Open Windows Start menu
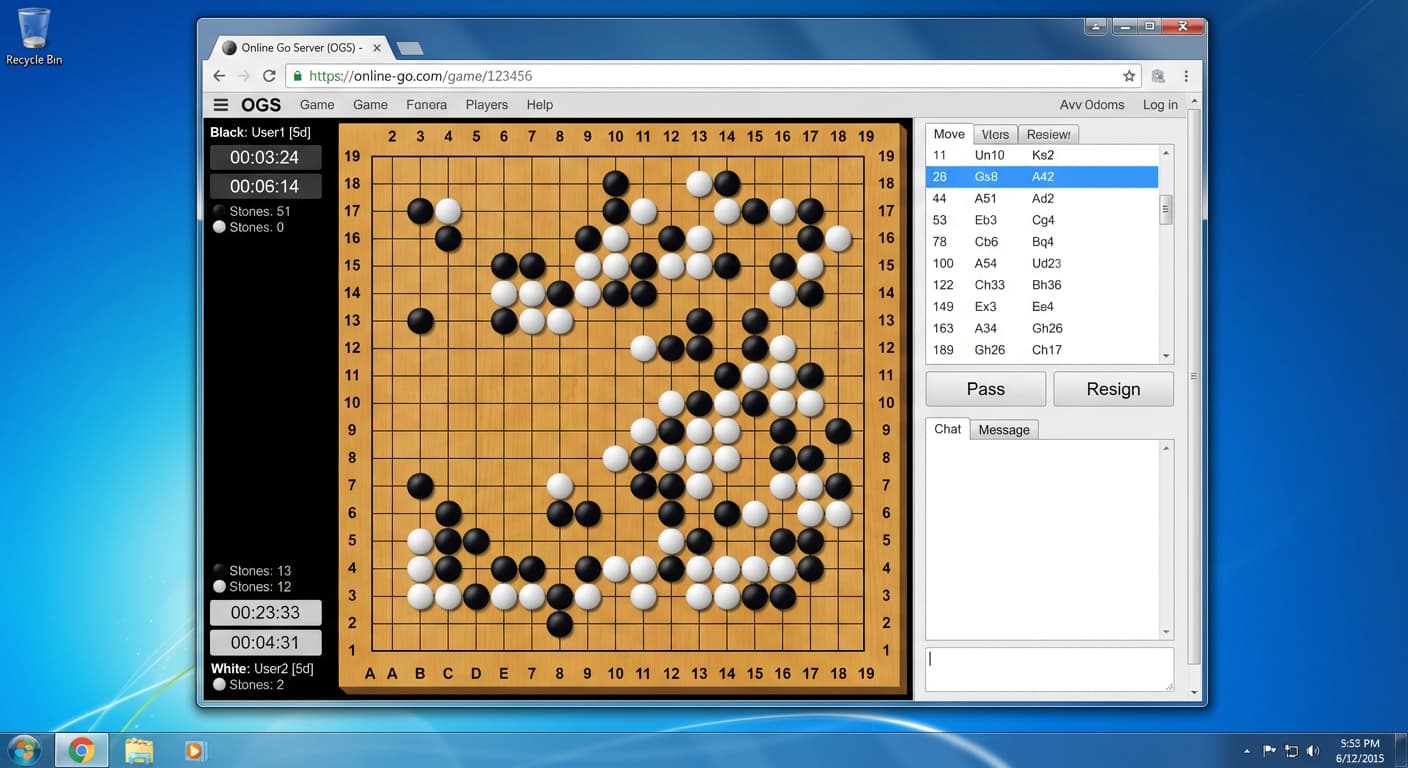1408x768 pixels. (24, 750)
